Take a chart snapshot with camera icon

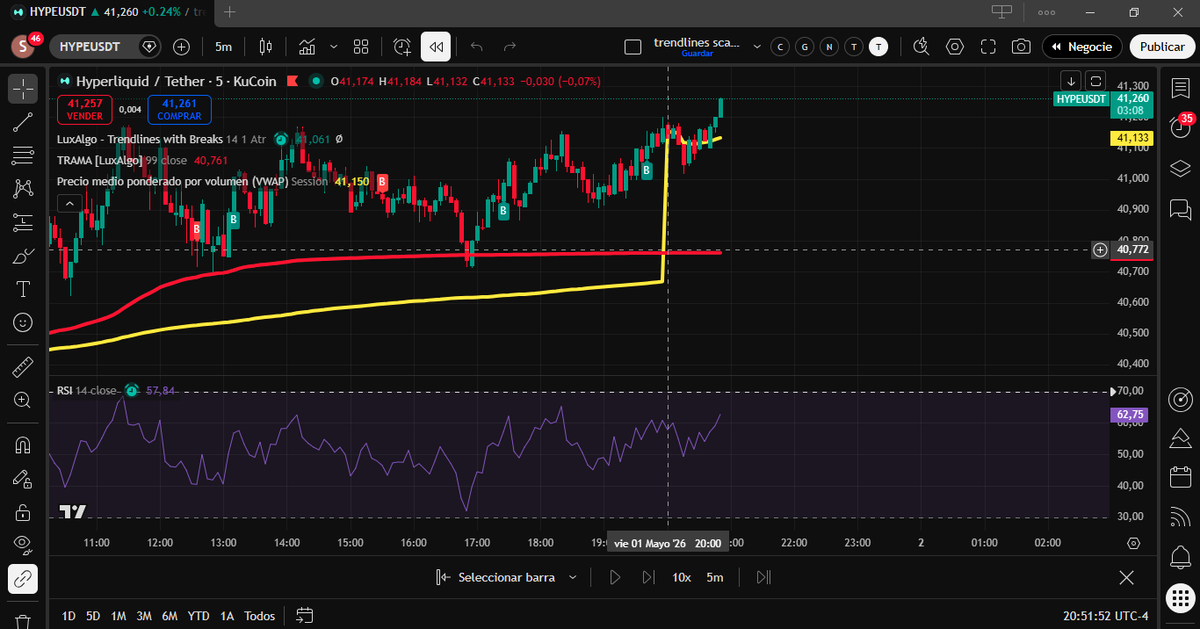pos(1021,46)
